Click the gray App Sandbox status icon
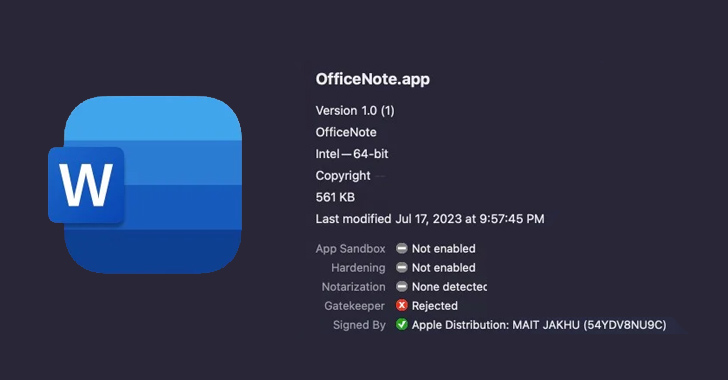 [x=402, y=249]
